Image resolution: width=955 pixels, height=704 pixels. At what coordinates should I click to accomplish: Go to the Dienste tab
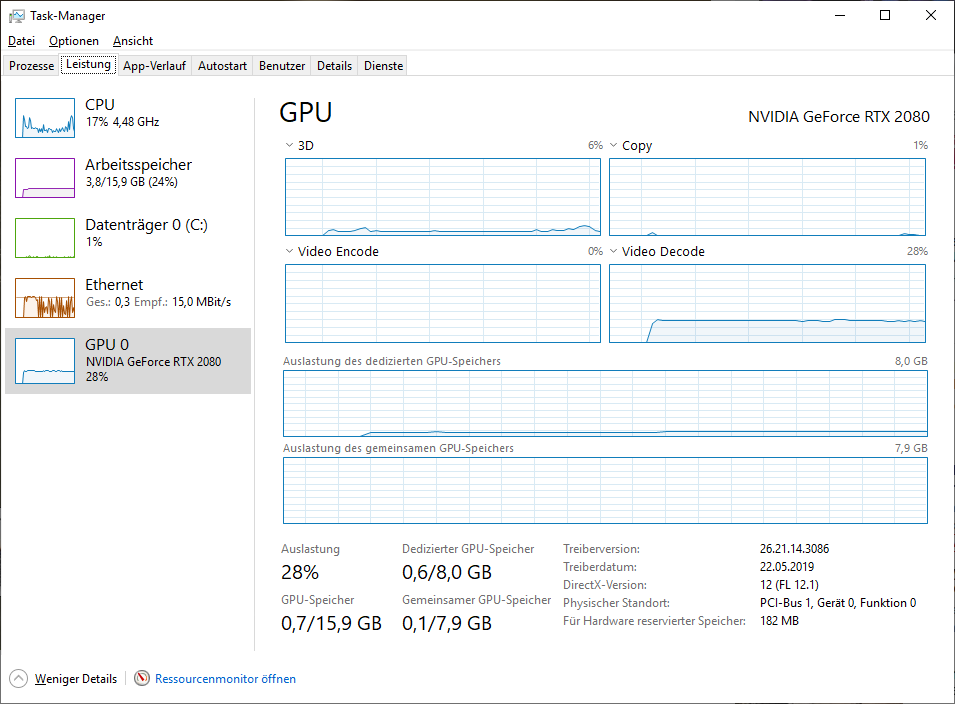coord(384,66)
